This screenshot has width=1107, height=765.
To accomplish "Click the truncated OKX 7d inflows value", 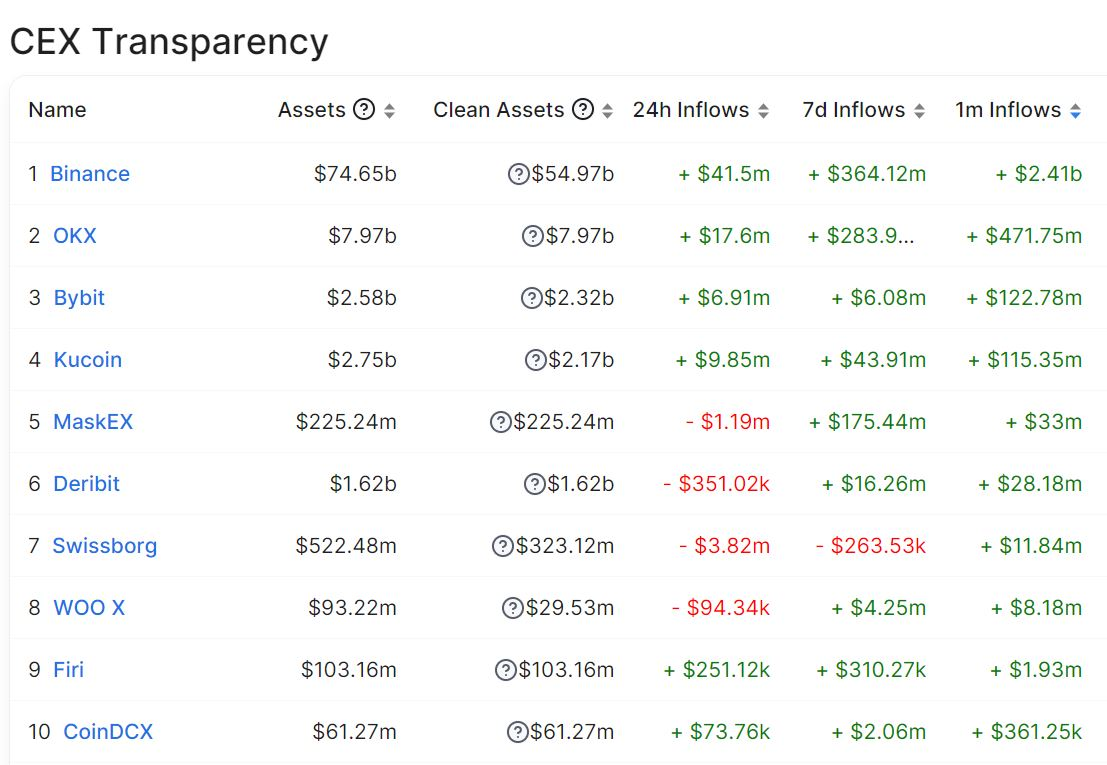I will (867, 236).
